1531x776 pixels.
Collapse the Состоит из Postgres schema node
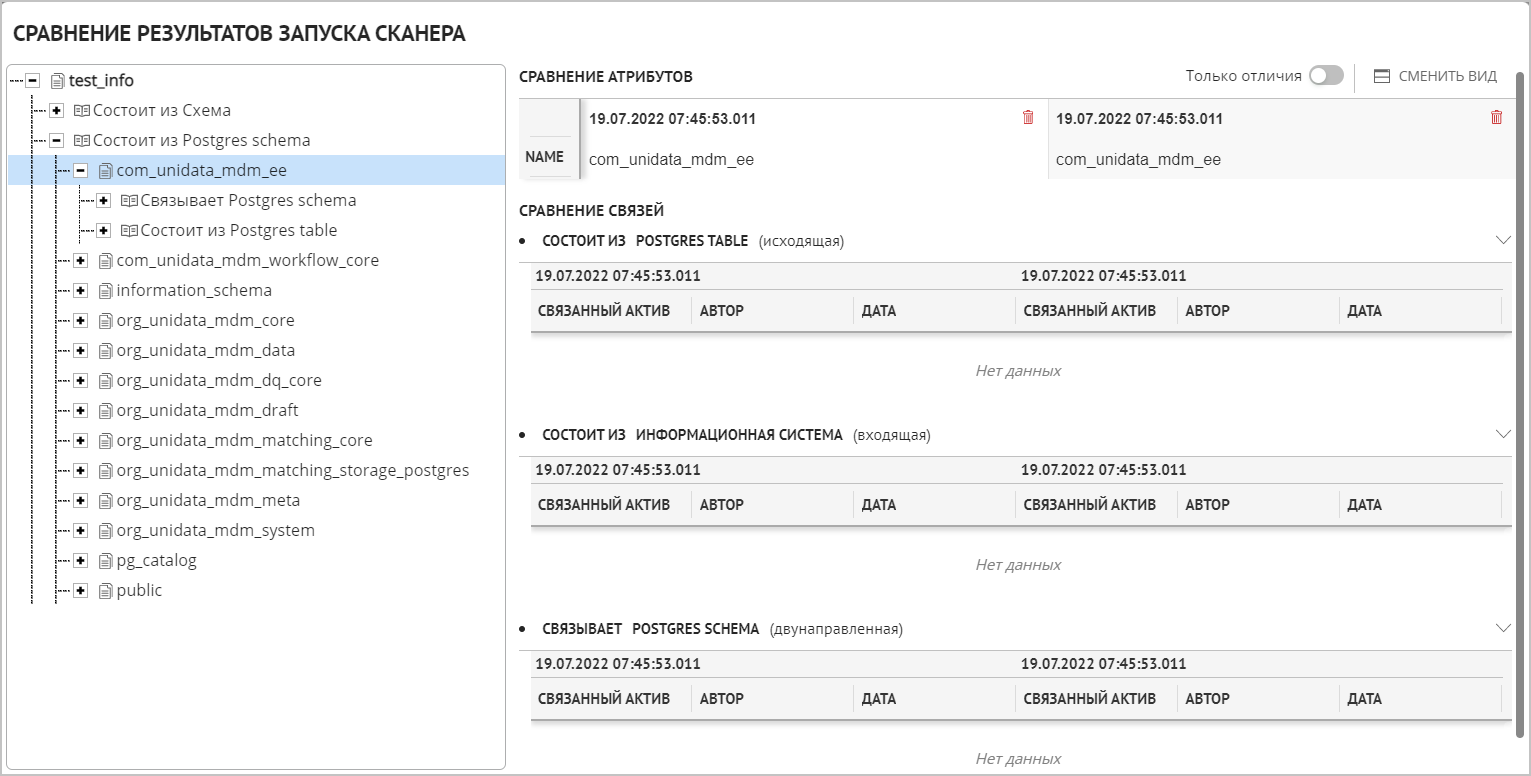57,140
